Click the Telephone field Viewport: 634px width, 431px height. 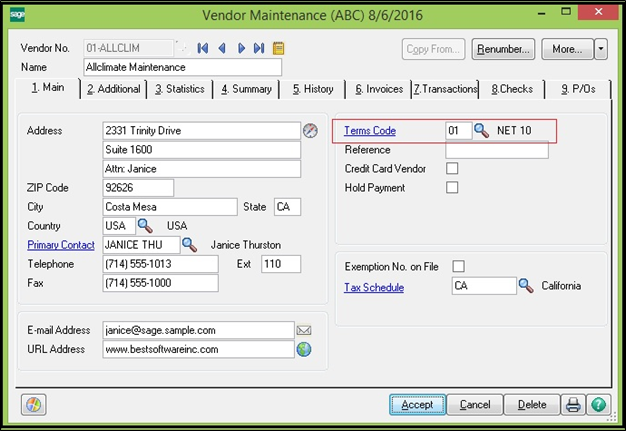tap(161, 264)
